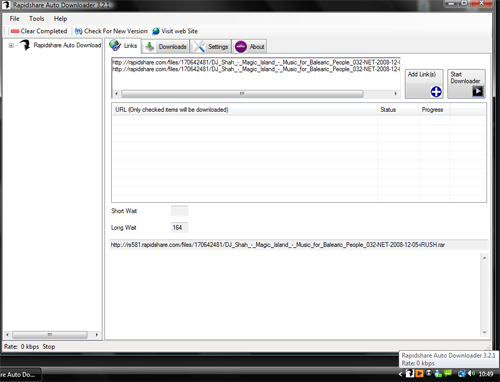Click the round dark tray icon
Screen dimensions: 500x382
point(429,373)
